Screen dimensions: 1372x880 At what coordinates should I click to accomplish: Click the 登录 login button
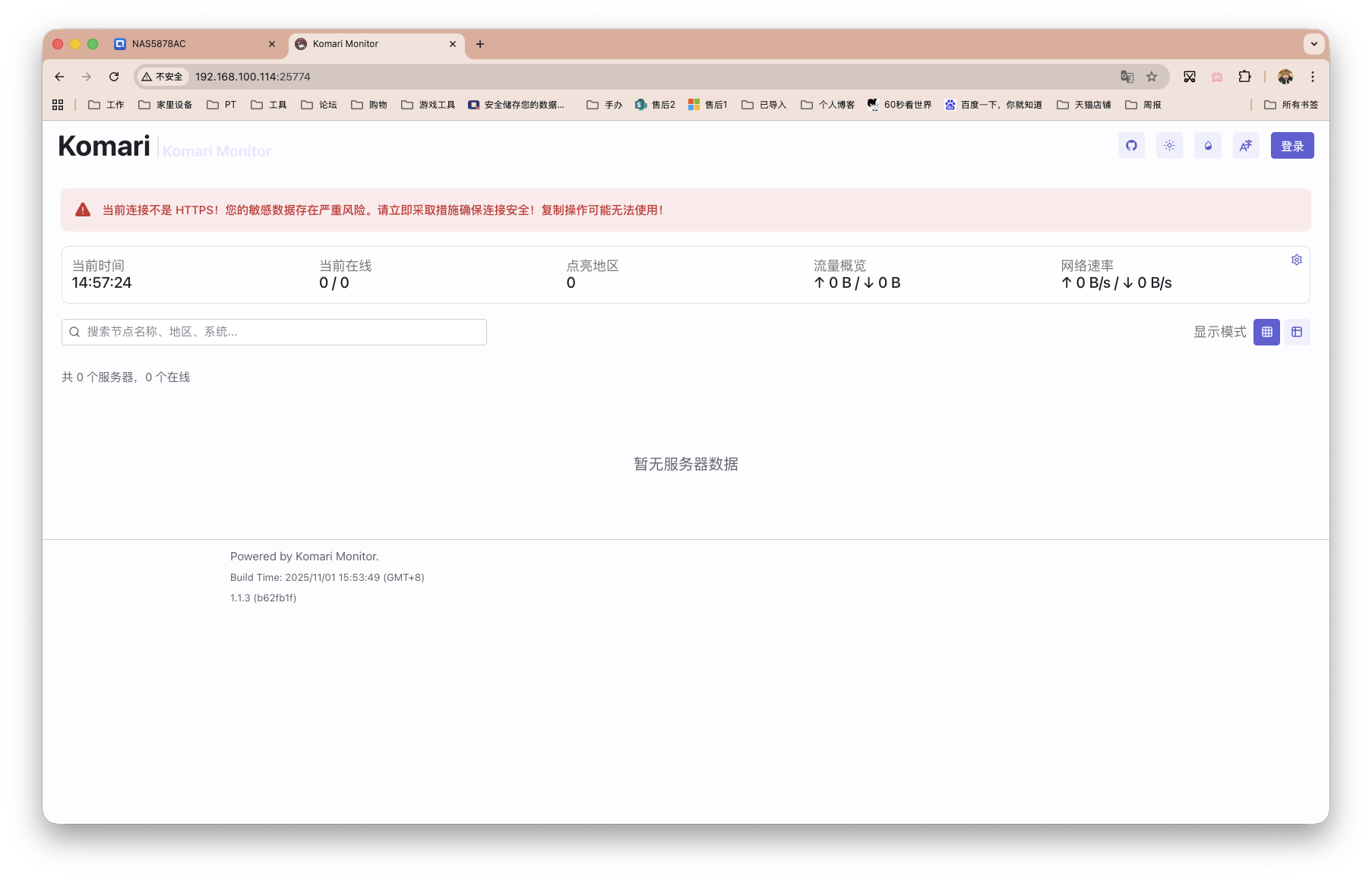click(1291, 146)
